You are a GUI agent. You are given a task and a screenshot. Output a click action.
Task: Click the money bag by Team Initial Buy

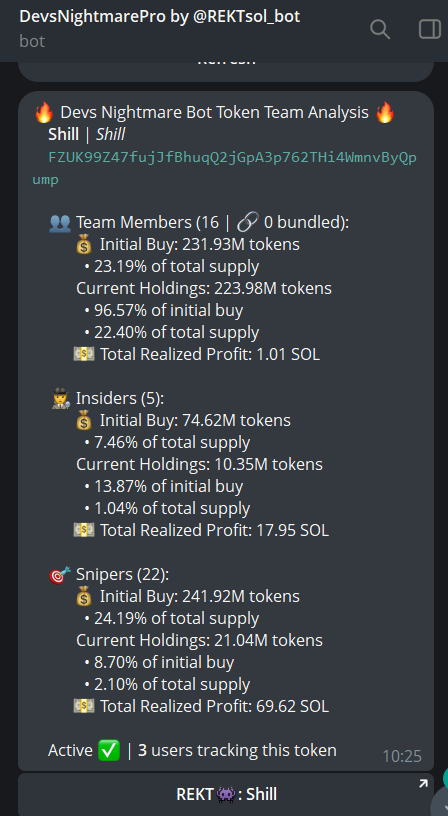tap(84, 245)
